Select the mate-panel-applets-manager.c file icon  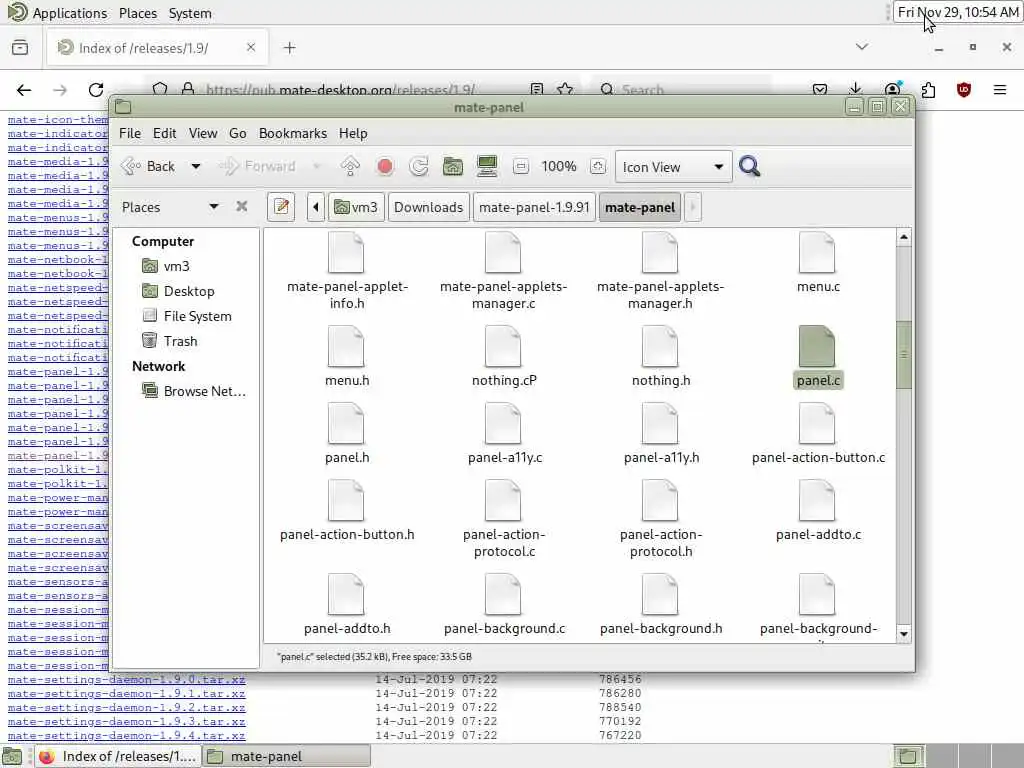coord(503,253)
